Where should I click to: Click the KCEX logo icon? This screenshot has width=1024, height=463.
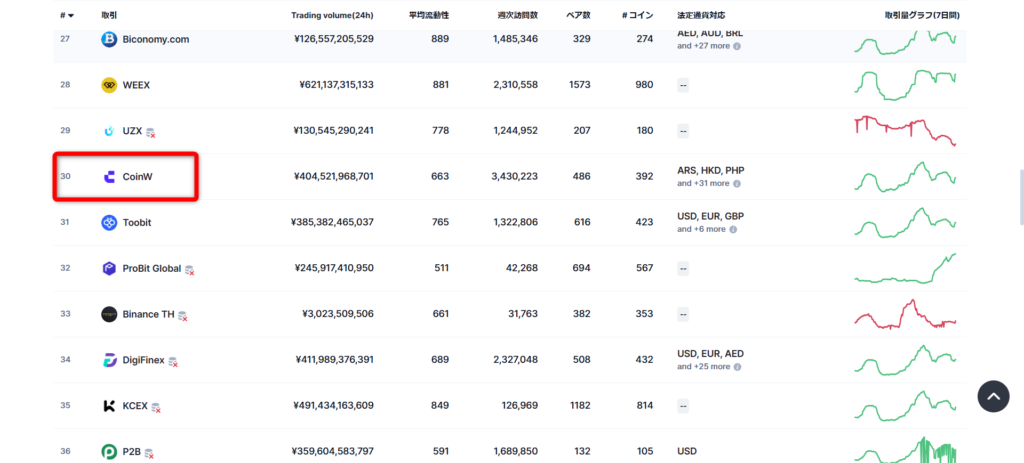(x=109, y=406)
